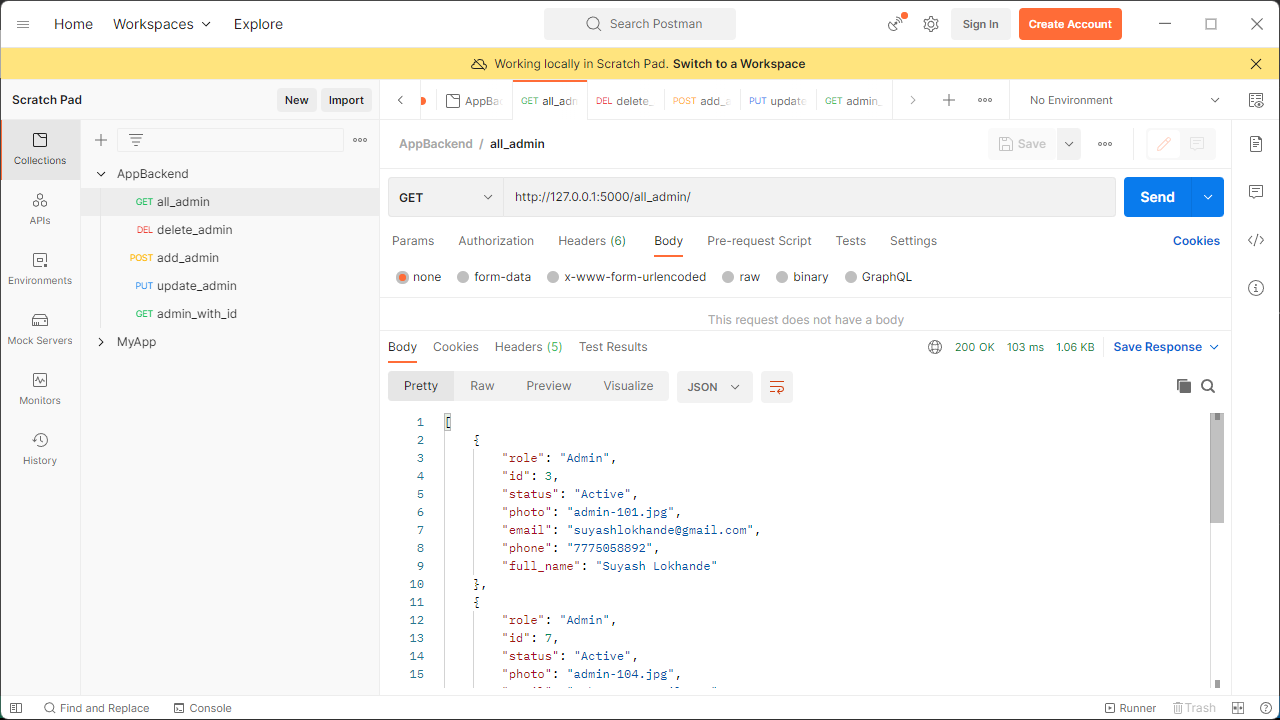Viewport: 1280px width, 720px height.
Task: Click Create Account button
Action: pos(1070,24)
